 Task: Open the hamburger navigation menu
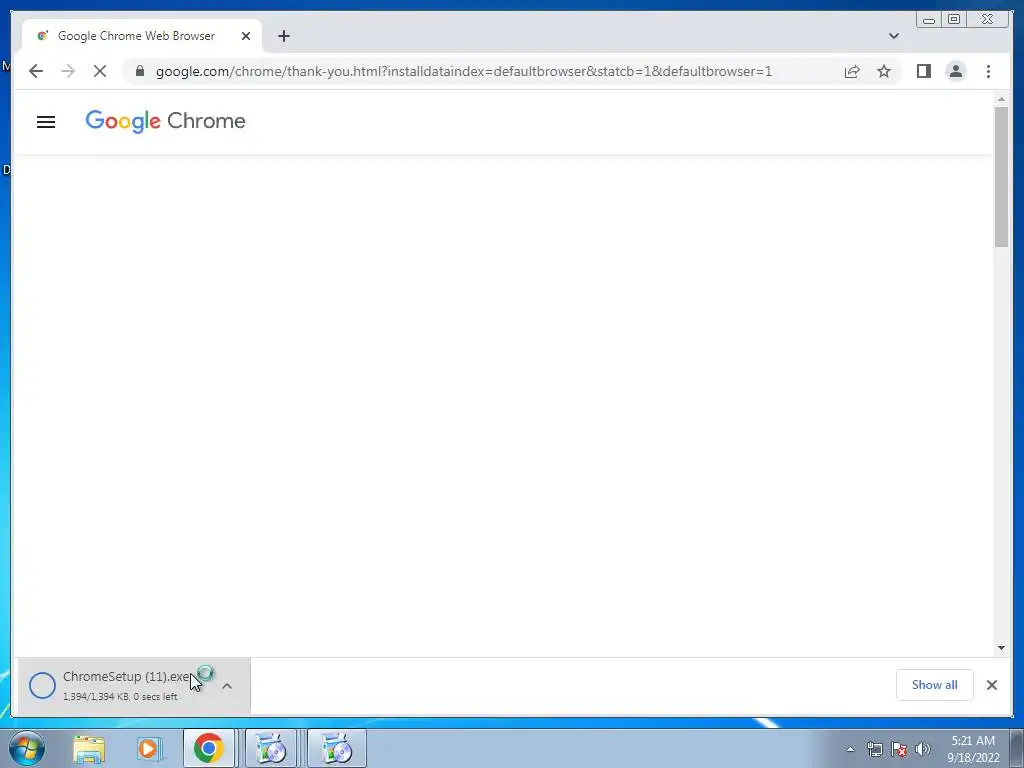tap(46, 121)
